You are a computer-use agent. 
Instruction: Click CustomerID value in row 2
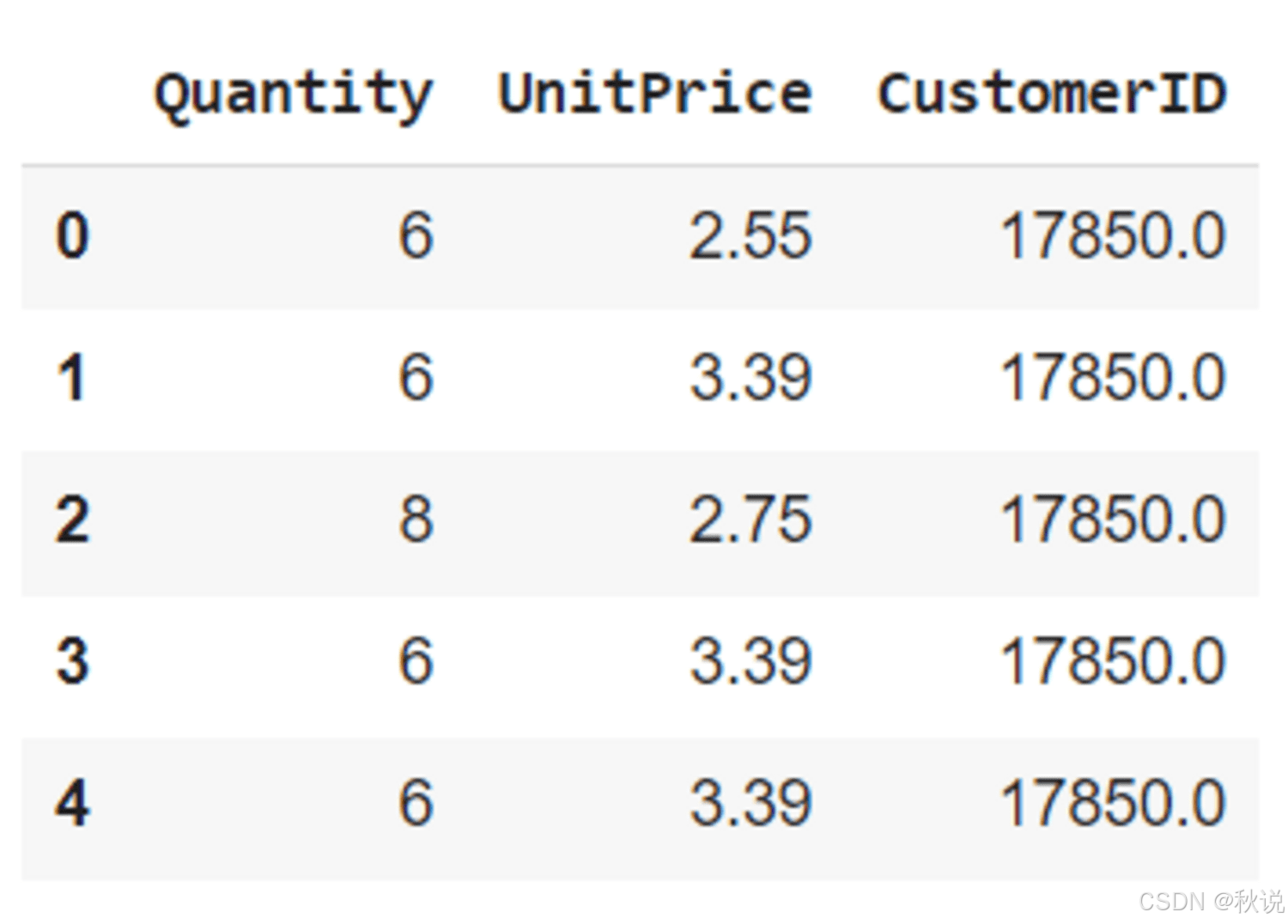pos(1114,520)
